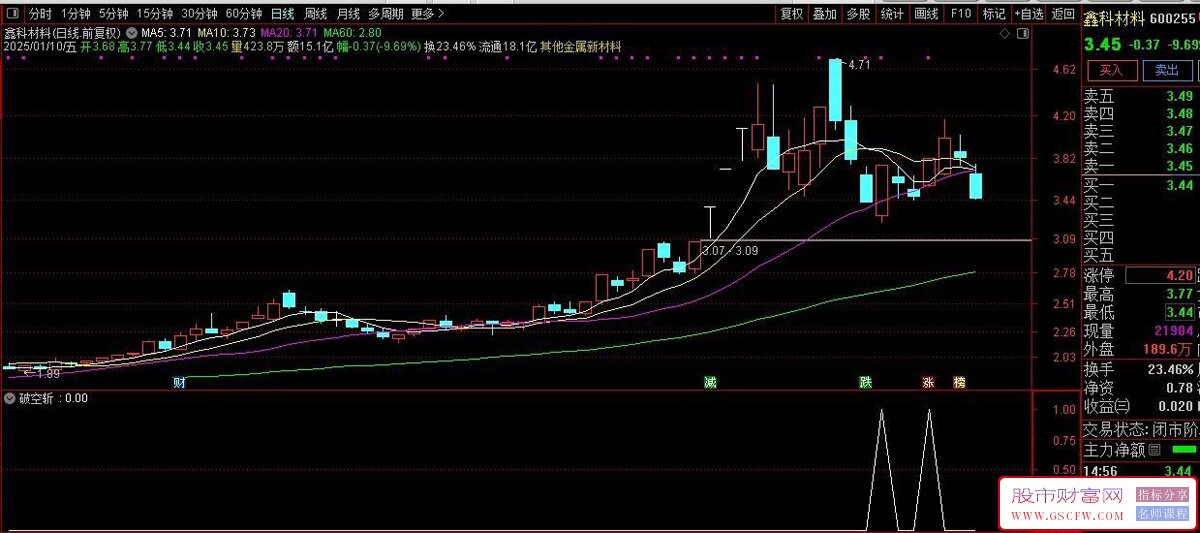Image resolution: width=1200 pixels, height=533 pixels.
Task: Click the 榜 event marker below the chart
Action: [x=959, y=382]
